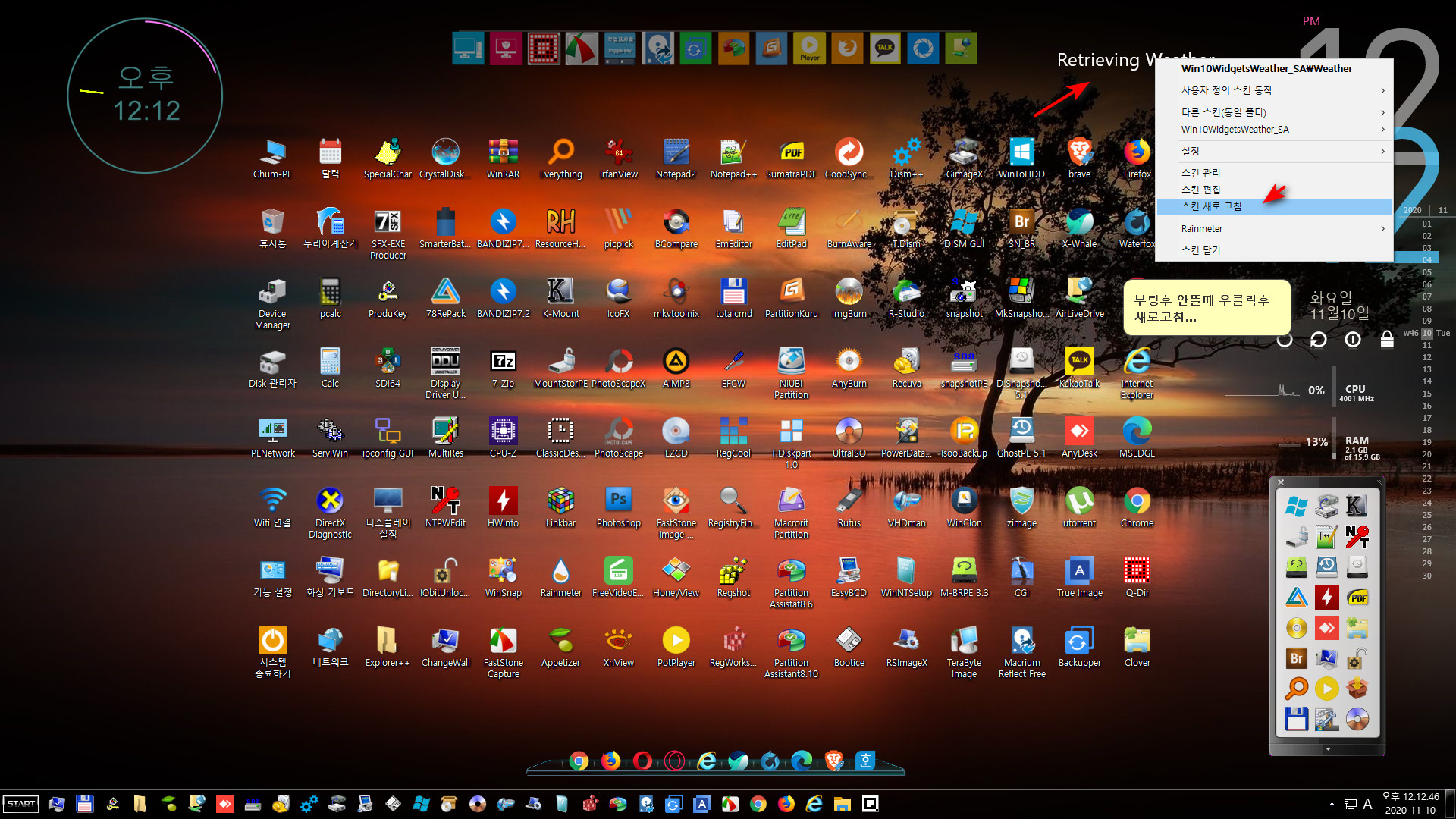
Task: Show hidden tray icons arrow
Action: pos(1332,804)
